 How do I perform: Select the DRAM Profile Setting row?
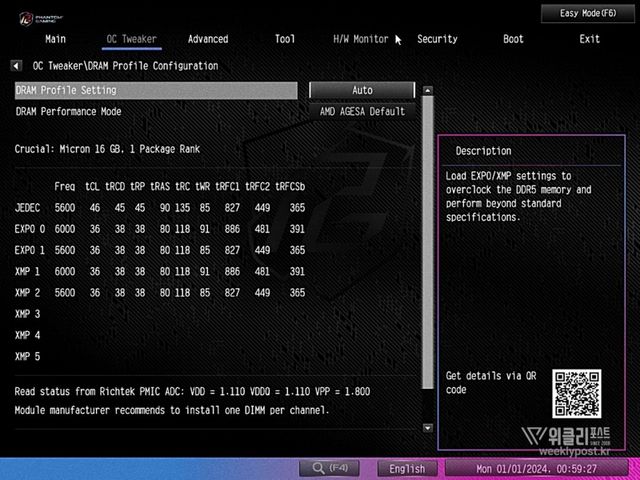[155, 90]
